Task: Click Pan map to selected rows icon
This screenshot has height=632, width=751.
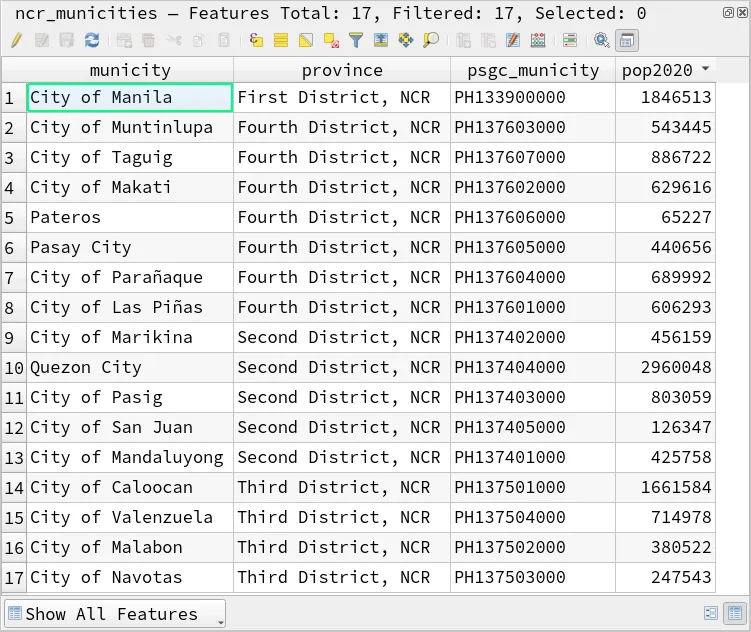Action: (x=406, y=40)
